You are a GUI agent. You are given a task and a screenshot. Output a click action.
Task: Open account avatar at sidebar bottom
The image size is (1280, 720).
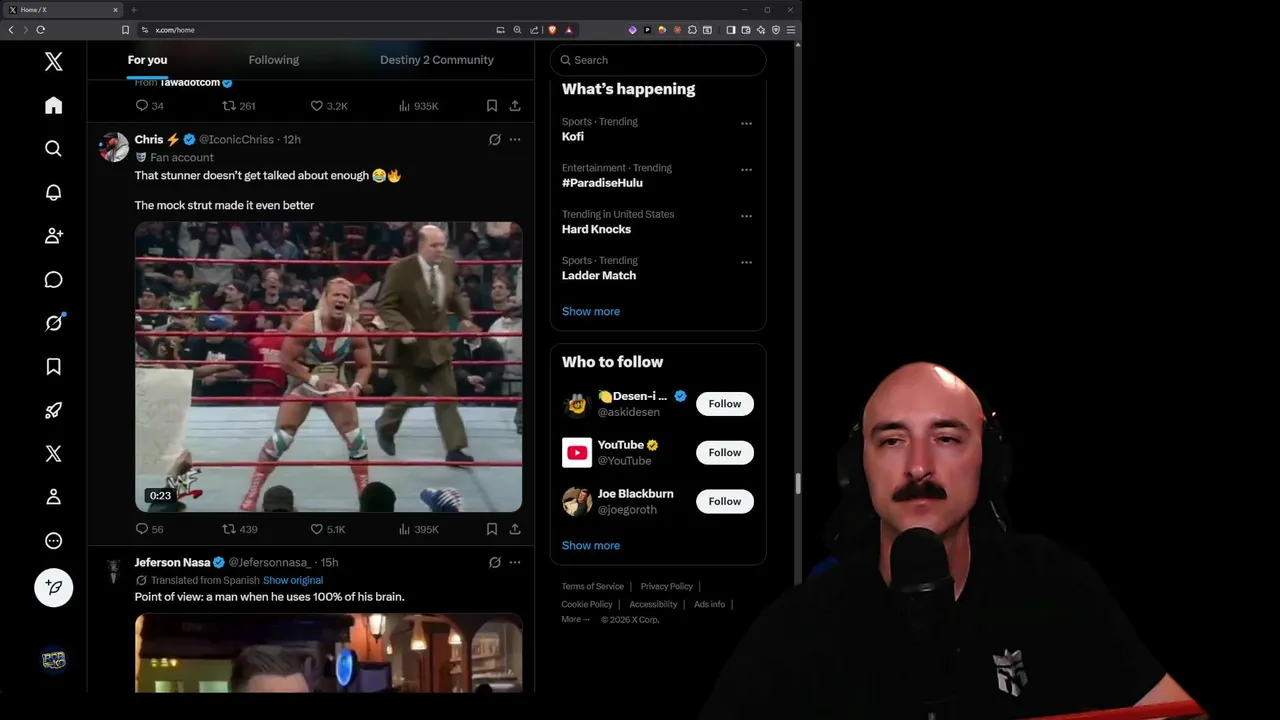[x=54, y=660]
